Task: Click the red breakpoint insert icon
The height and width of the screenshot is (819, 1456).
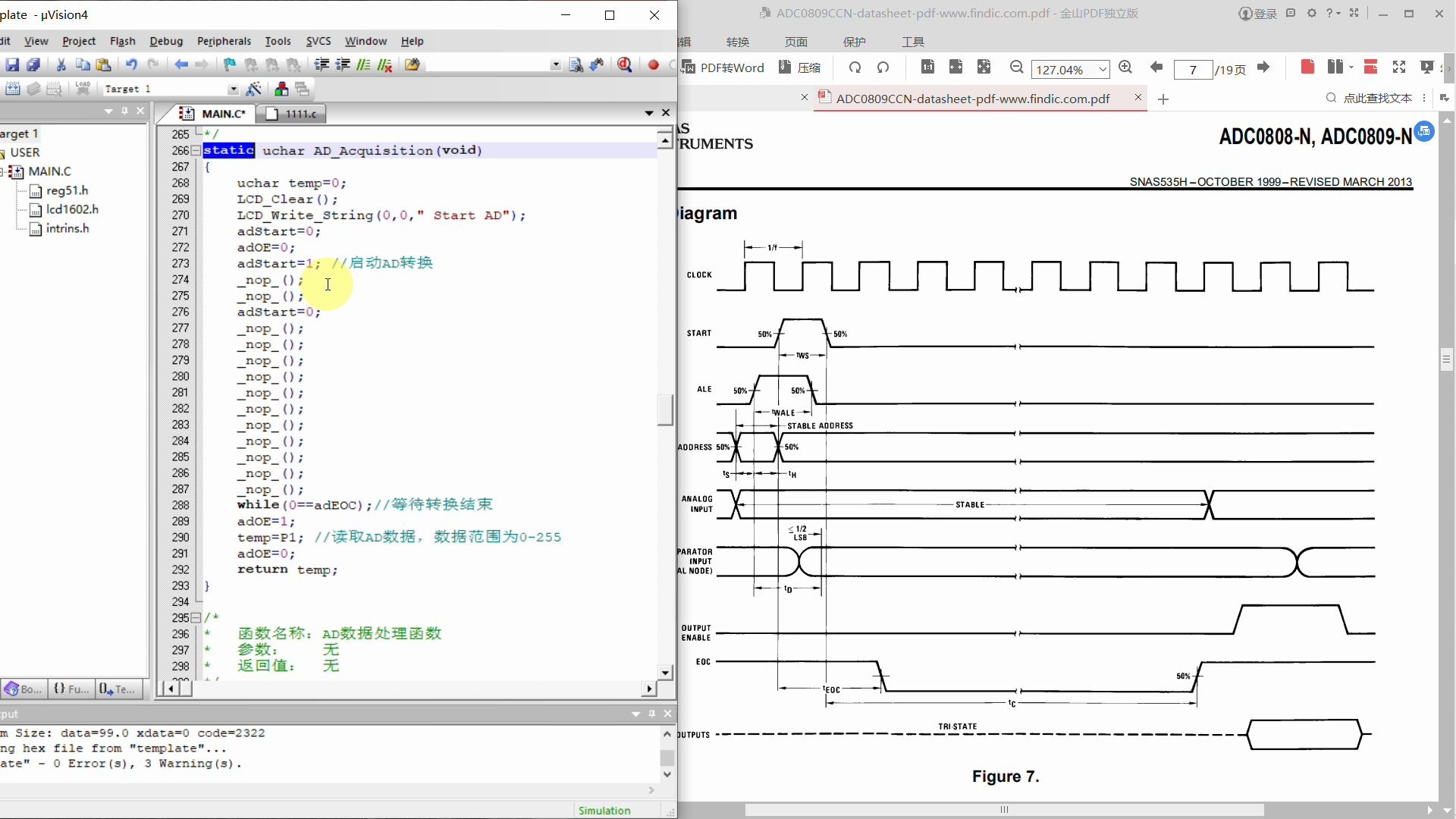Action: tap(653, 65)
